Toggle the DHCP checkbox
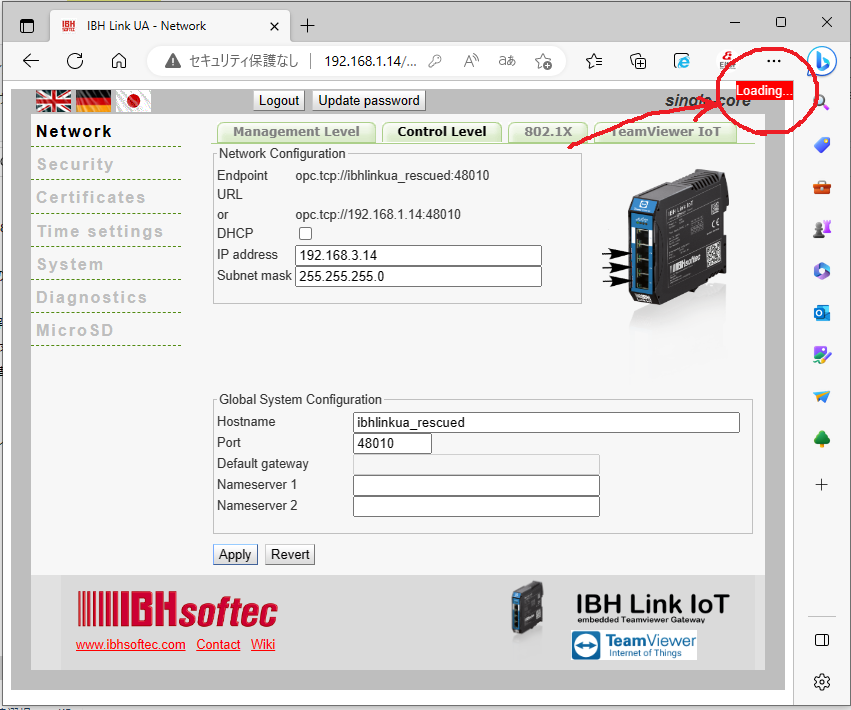 pos(306,234)
